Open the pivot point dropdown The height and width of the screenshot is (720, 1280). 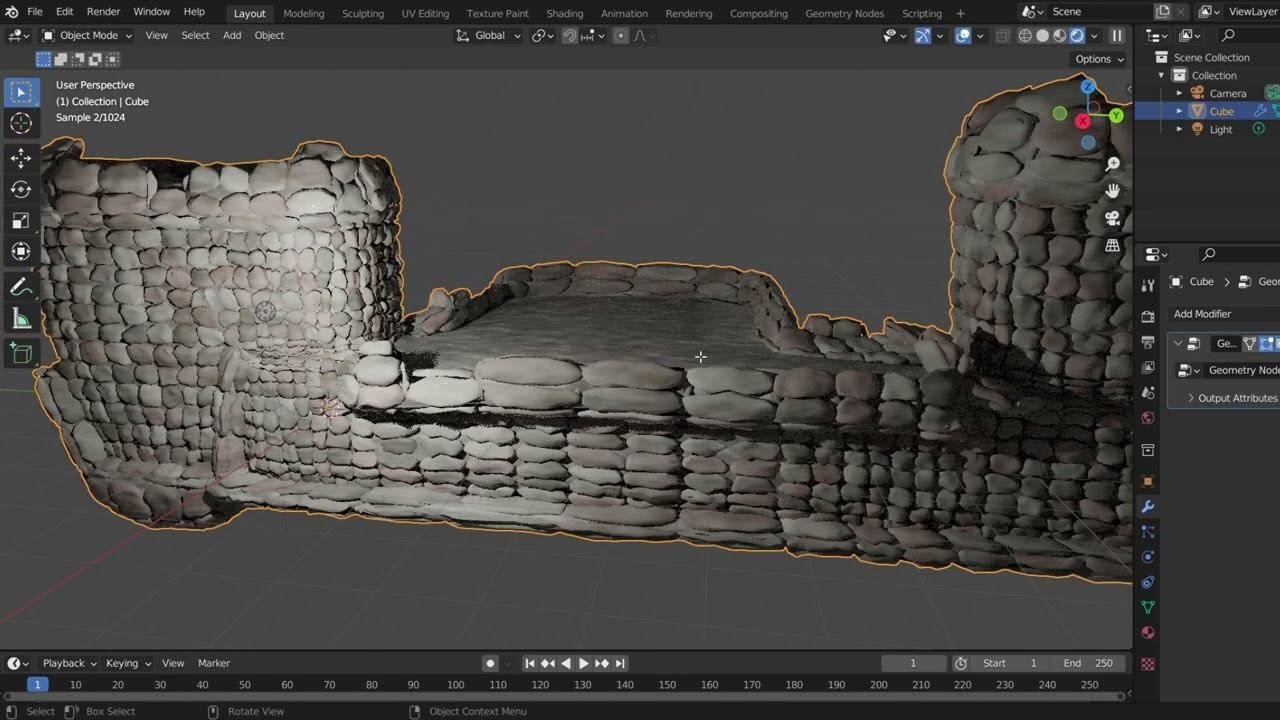[543, 35]
